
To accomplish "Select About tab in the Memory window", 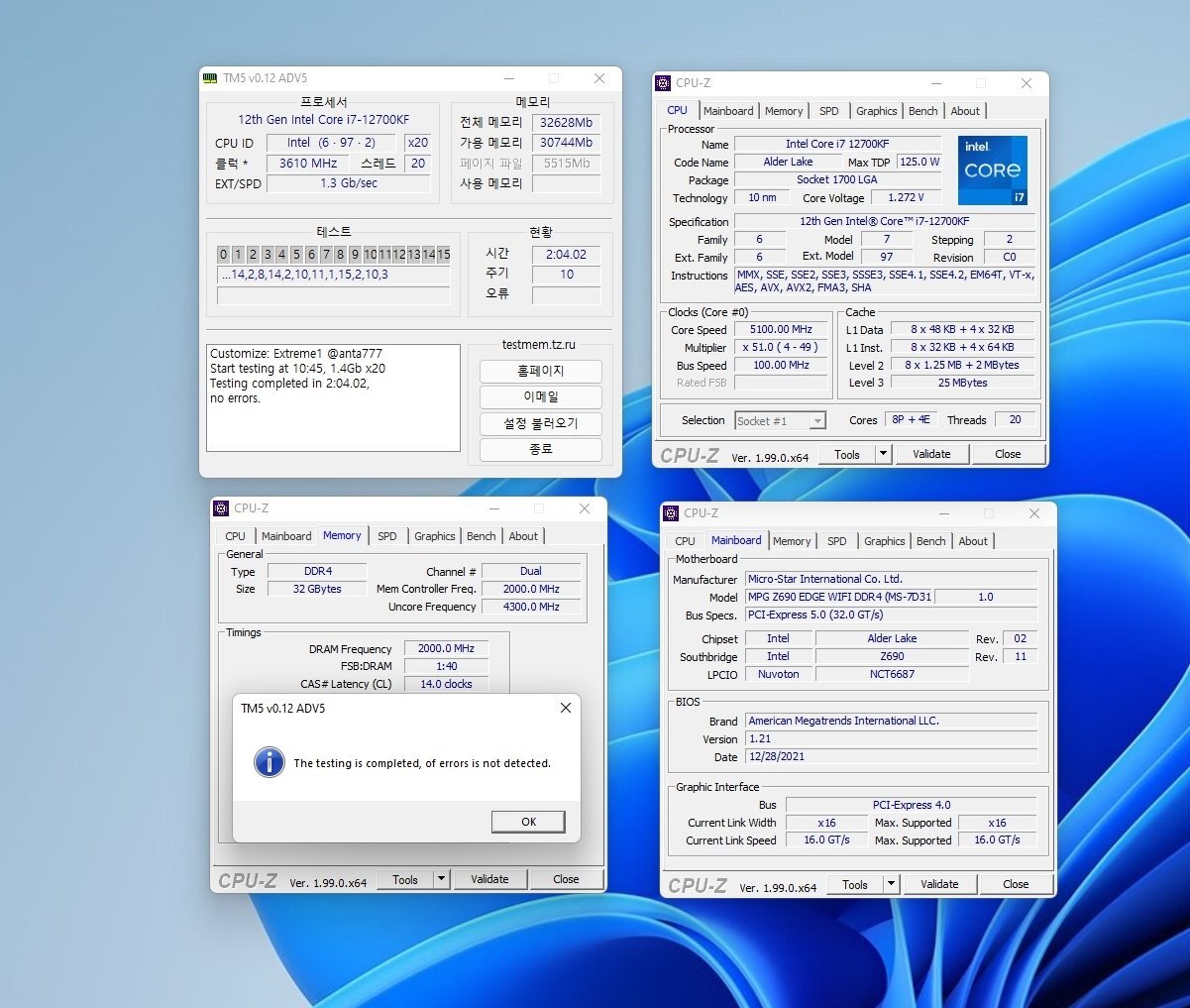I will [523, 536].
